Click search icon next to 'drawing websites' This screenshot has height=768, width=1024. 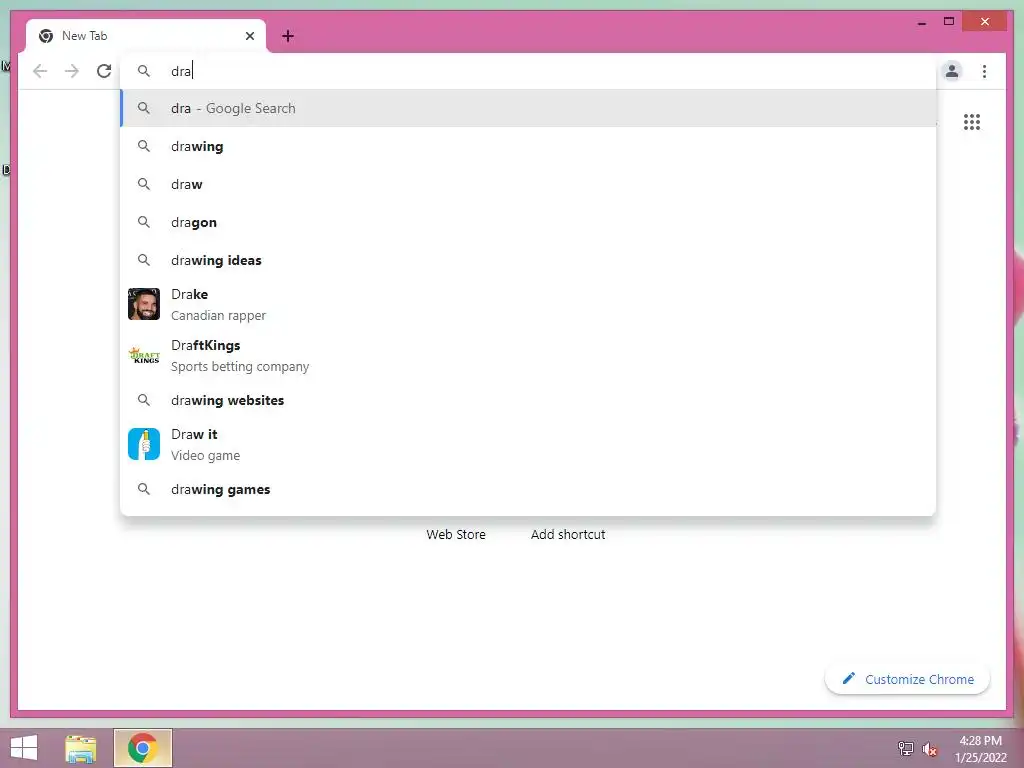coord(144,400)
